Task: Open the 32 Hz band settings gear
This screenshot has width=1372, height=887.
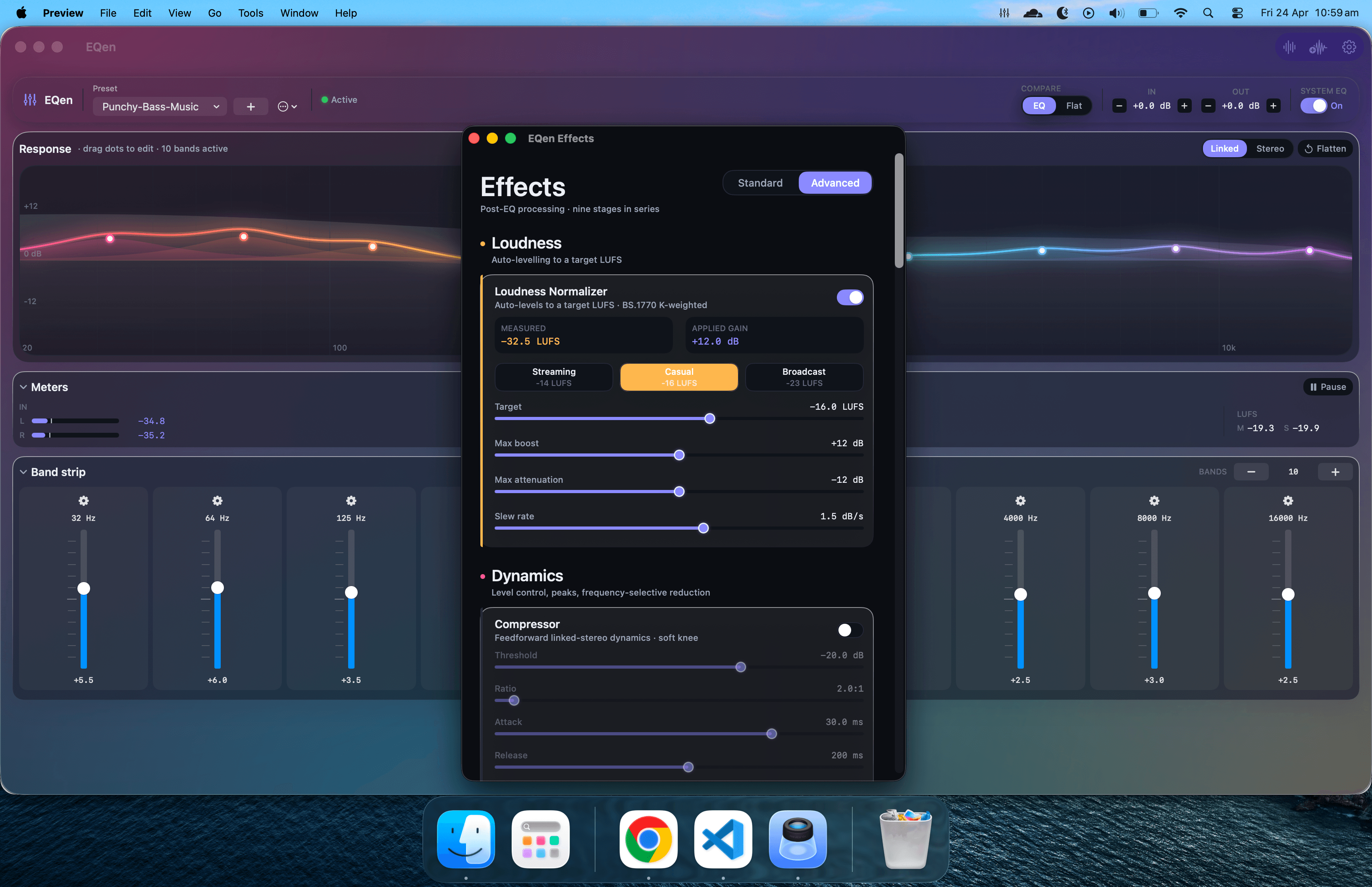Action: [83, 501]
